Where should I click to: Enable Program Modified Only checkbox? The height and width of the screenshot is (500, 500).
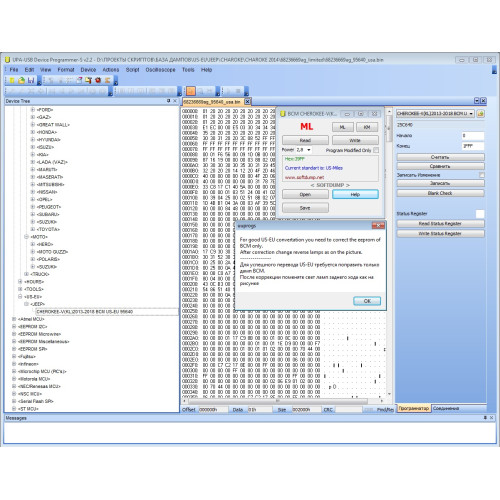pyautogui.click(x=376, y=150)
